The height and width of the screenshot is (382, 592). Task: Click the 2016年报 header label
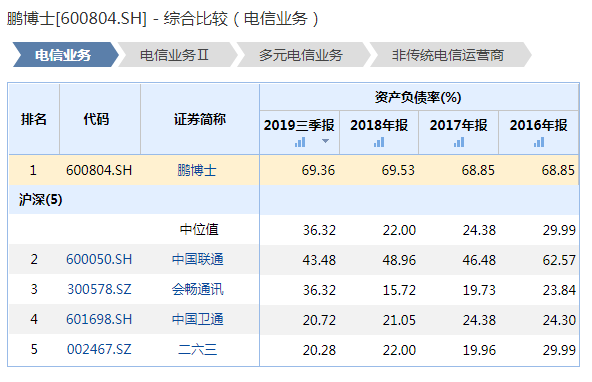(538, 125)
